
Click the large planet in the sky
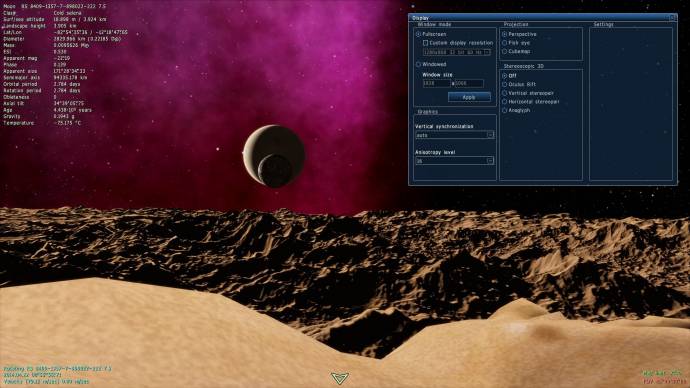coord(274,154)
